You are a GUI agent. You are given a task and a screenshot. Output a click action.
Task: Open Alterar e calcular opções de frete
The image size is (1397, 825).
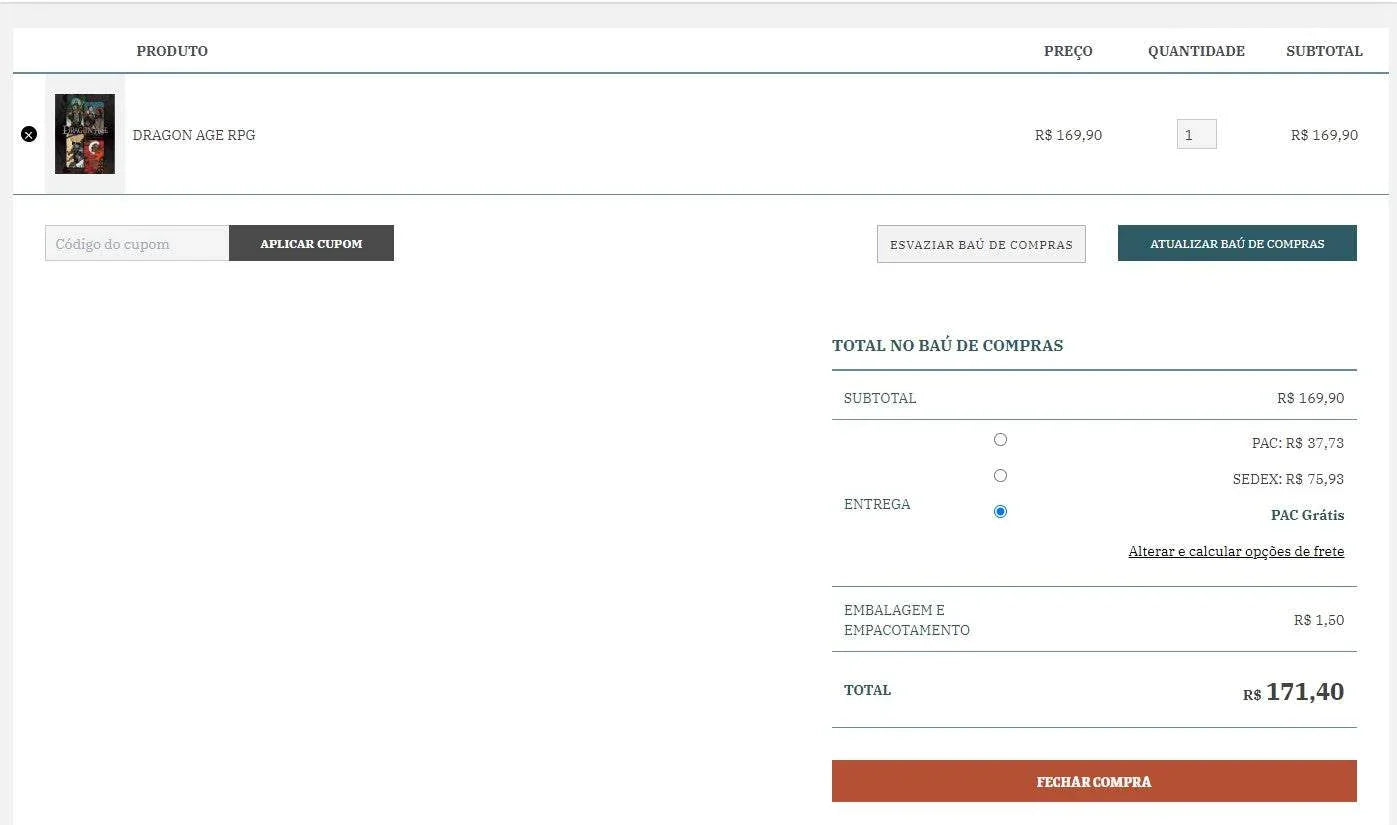1236,551
